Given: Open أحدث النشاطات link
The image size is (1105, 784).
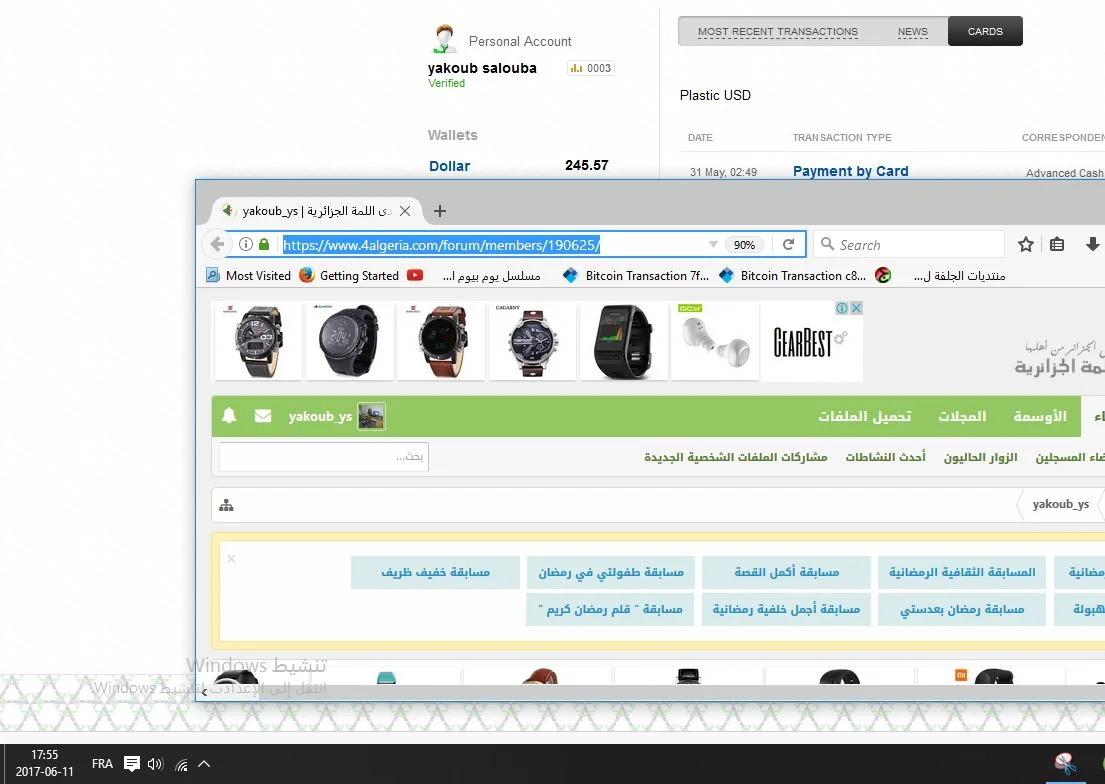Looking at the screenshot, I should tap(885, 457).
